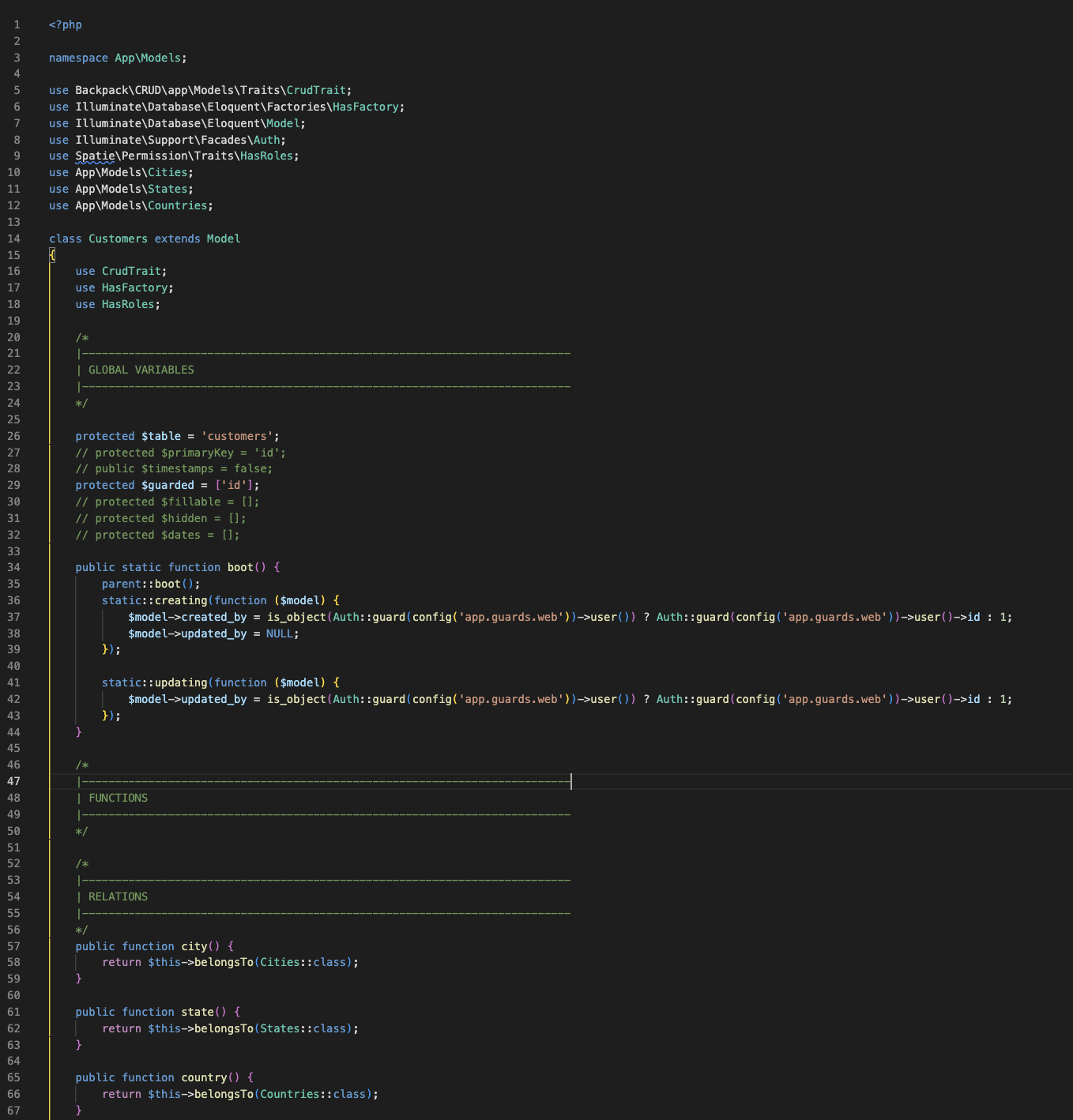Click "$model->updated_by" on line 42

pos(187,699)
